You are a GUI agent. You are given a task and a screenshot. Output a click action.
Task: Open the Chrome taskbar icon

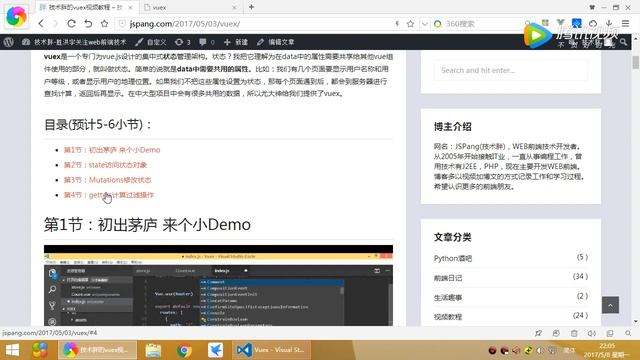[184, 350]
